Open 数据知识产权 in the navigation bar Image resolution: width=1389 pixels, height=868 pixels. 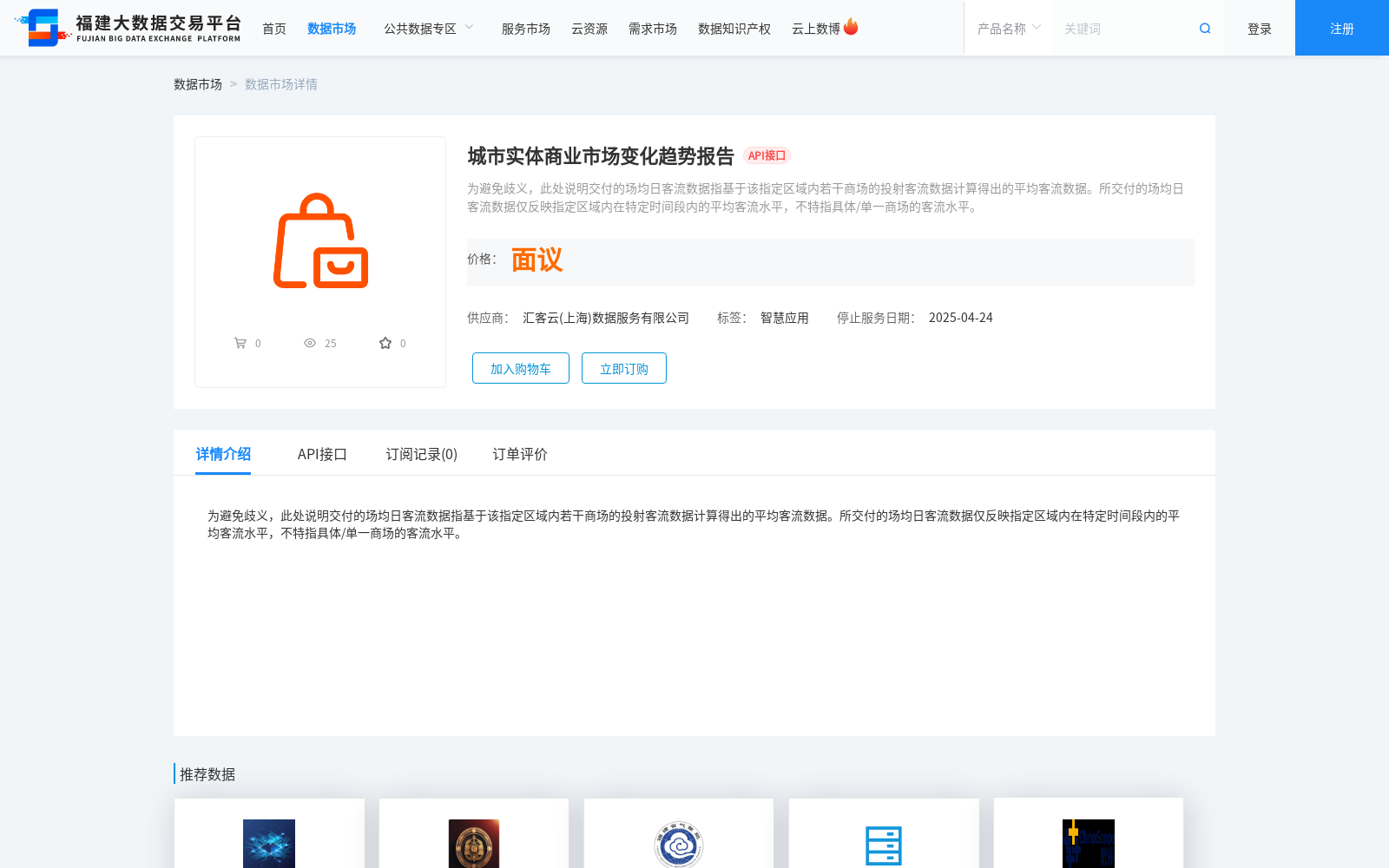point(734,29)
